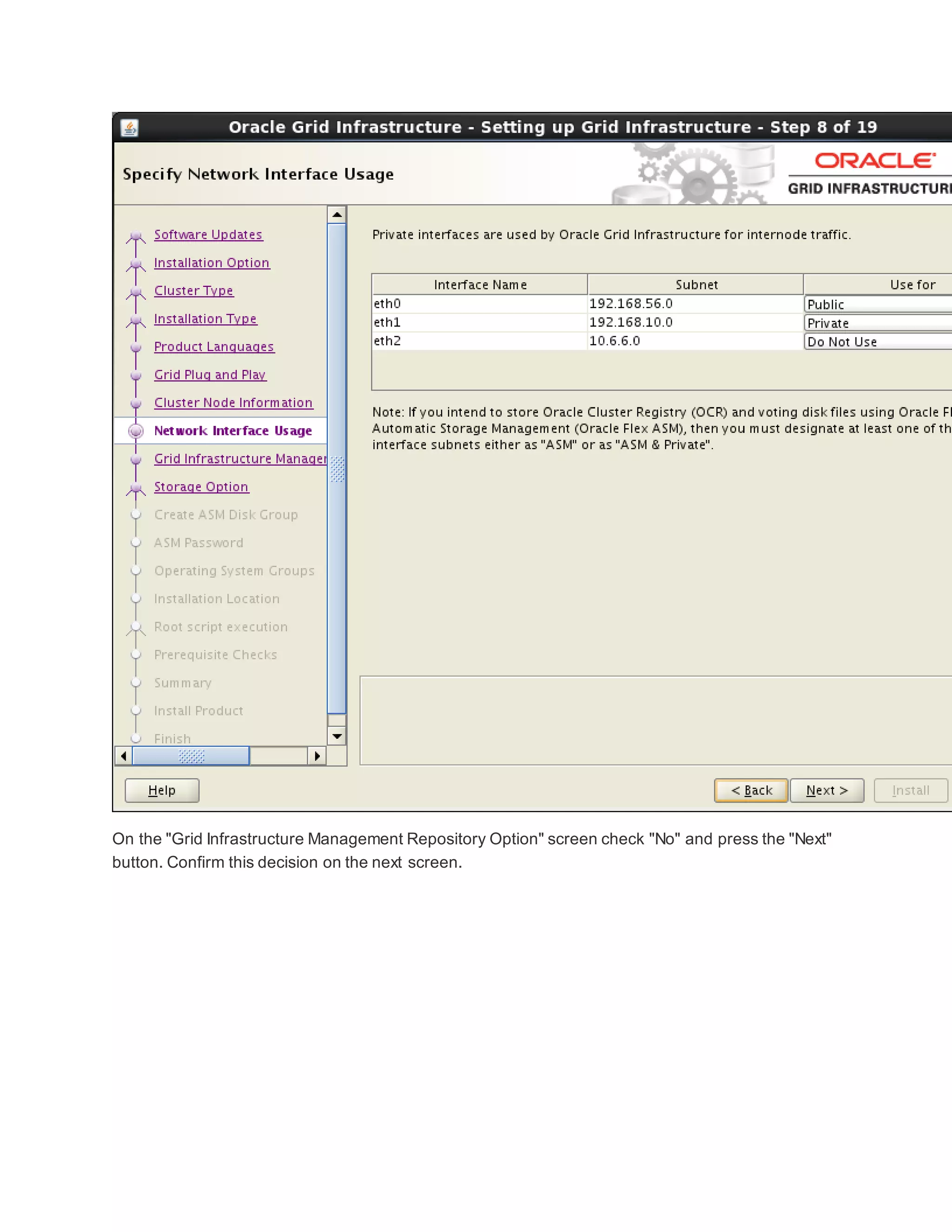Click the Root script execution step

pos(220,627)
